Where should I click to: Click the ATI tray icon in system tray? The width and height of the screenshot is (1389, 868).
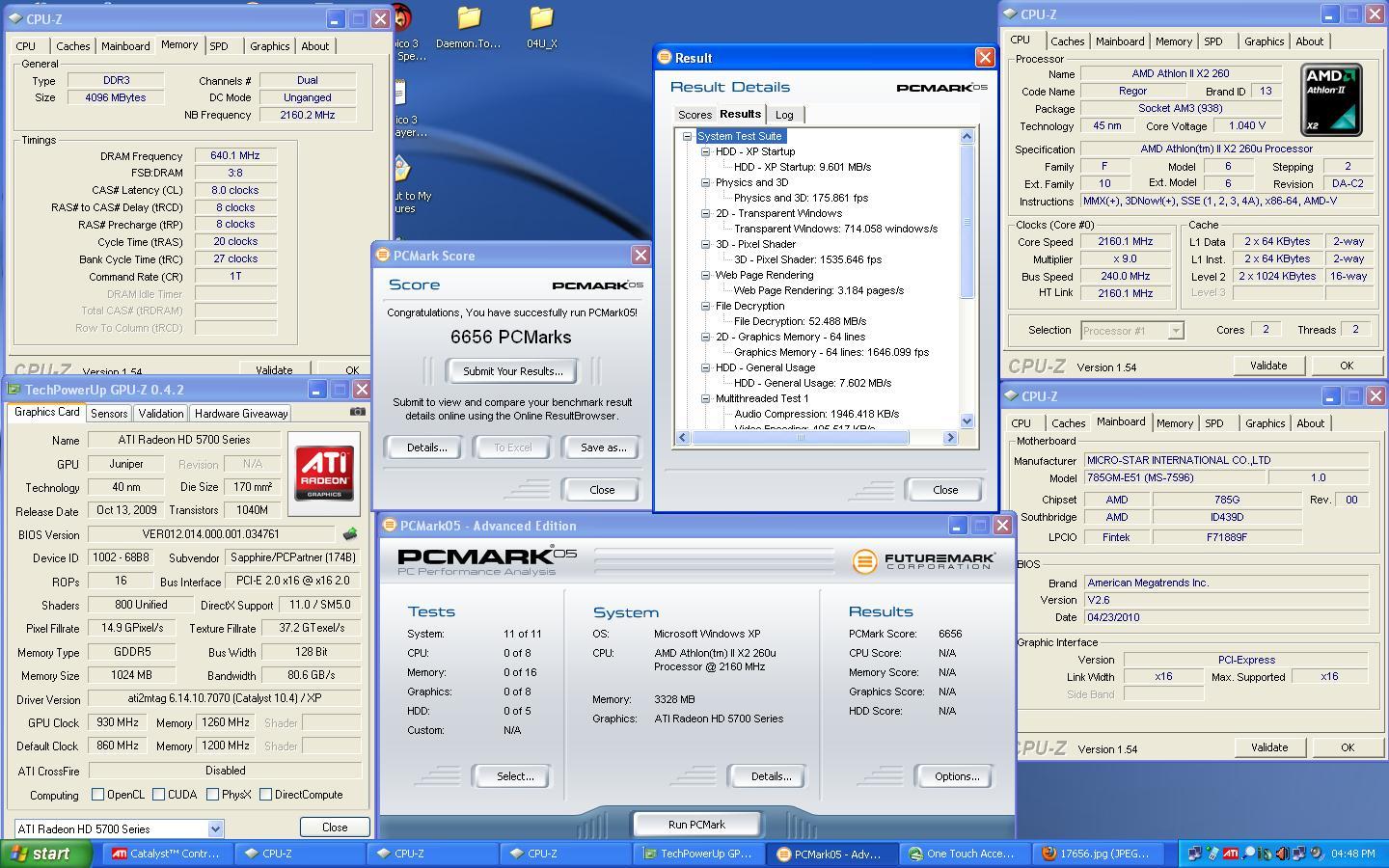tap(1231, 854)
